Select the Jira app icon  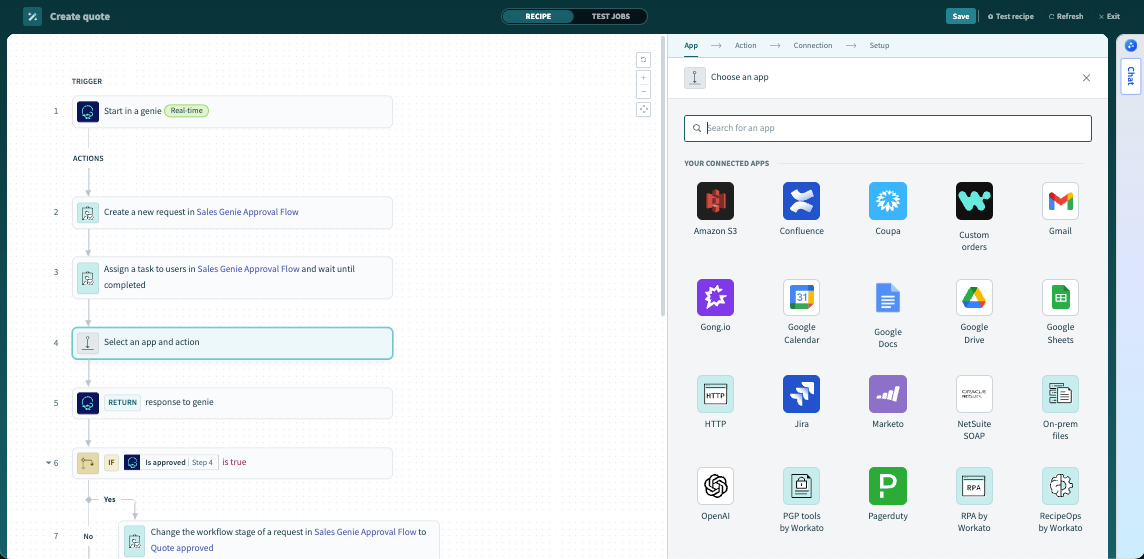pos(801,393)
